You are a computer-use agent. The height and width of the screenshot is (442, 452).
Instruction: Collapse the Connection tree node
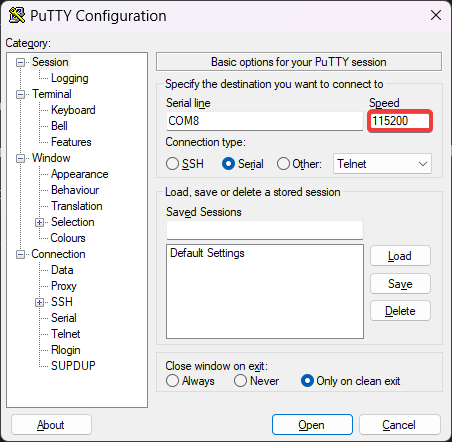point(20,254)
